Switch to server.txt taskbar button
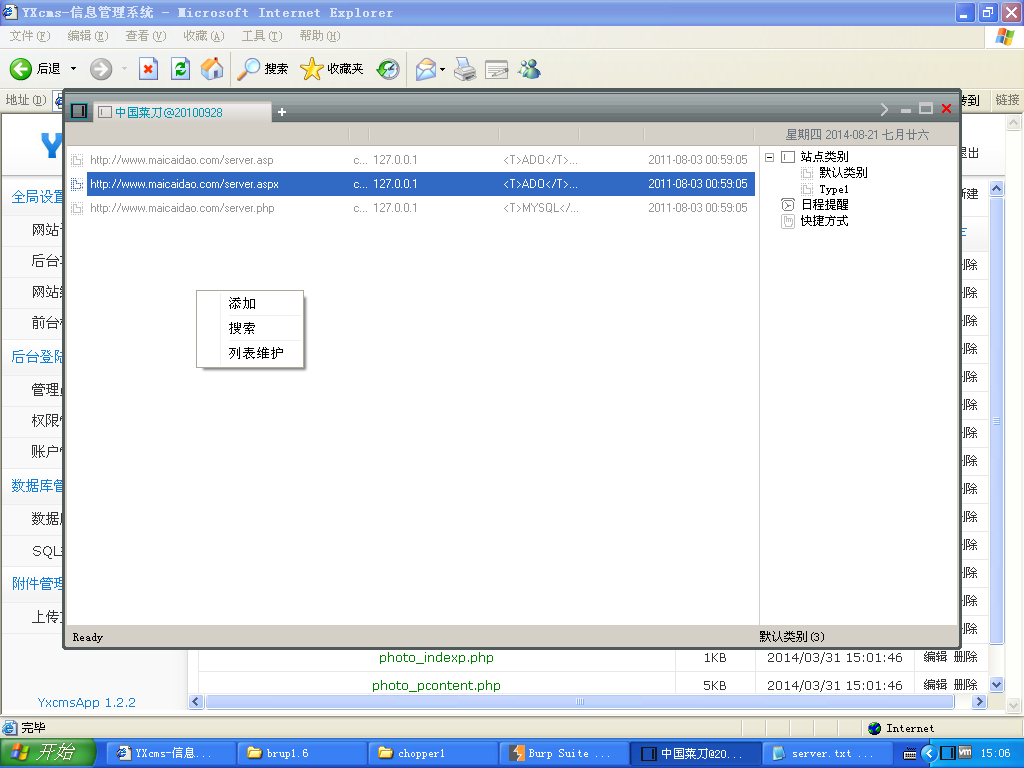This screenshot has width=1024, height=768. click(x=827, y=754)
